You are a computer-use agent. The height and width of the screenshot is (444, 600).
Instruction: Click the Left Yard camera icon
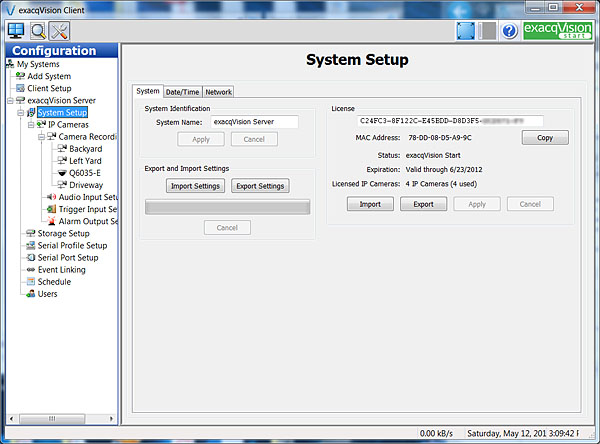coord(62,161)
